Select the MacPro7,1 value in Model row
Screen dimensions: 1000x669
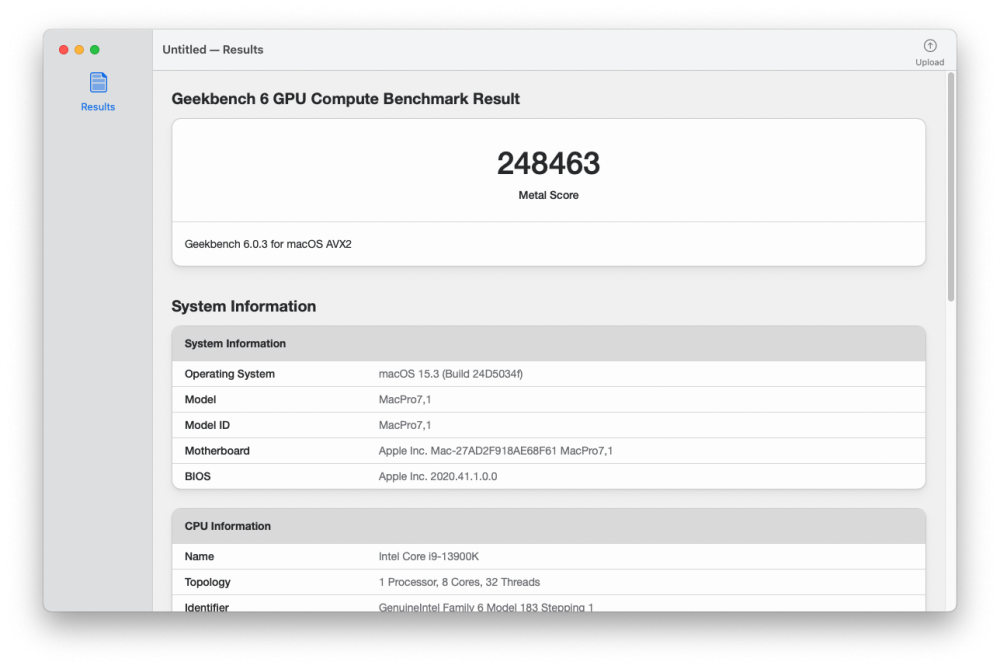[x=405, y=399]
